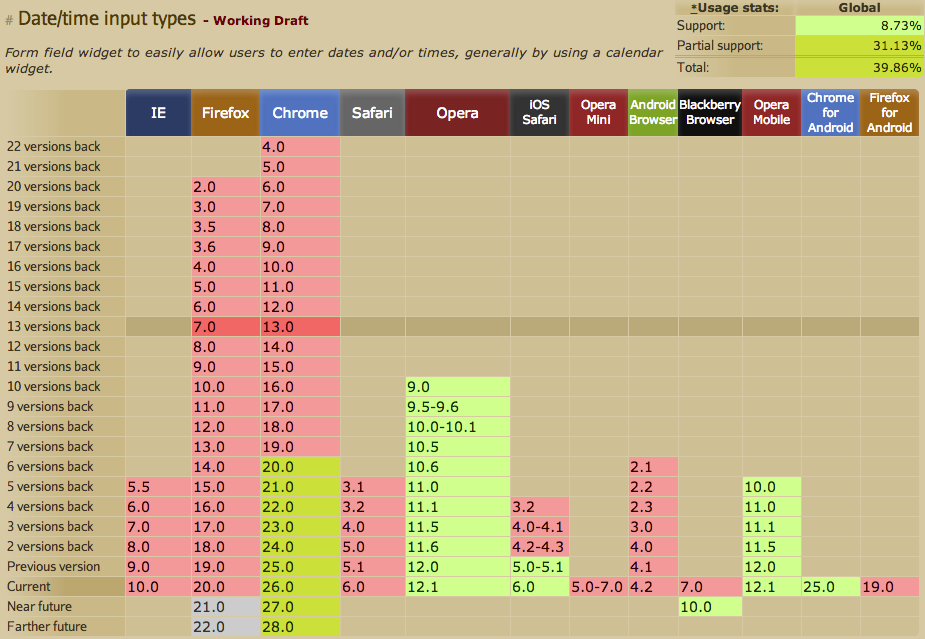Click the Chrome column header
The width and height of the screenshot is (925, 639).
300,113
